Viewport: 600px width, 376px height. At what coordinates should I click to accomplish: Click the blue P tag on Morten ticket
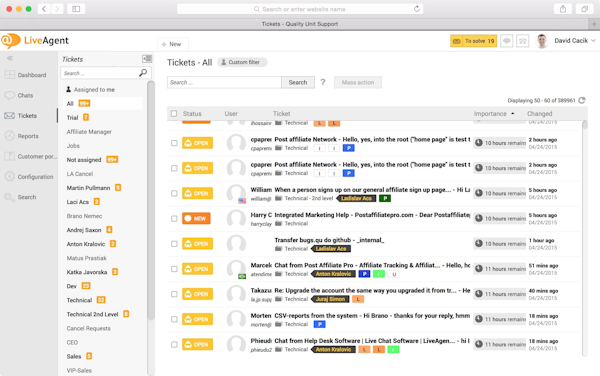tap(320, 324)
